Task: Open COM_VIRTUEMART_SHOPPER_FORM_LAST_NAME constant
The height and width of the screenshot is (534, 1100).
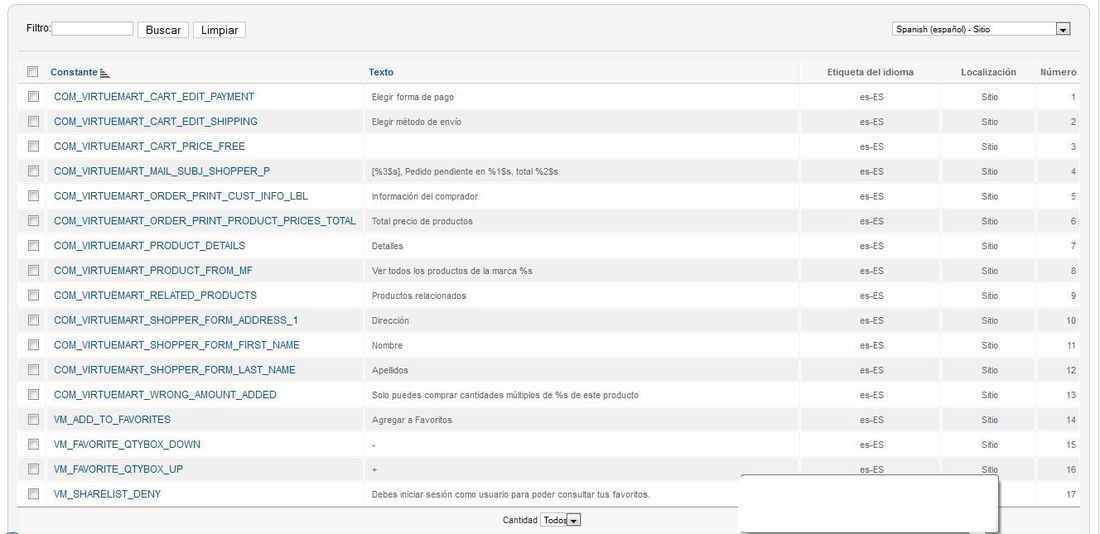Action: 175,370
